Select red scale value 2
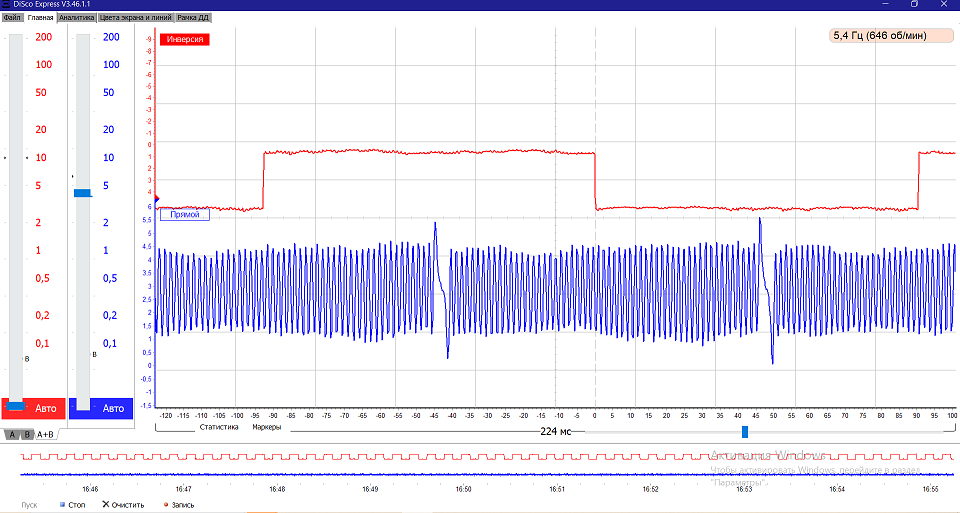Viewport: 960px width, 513px height. point(38,223)
